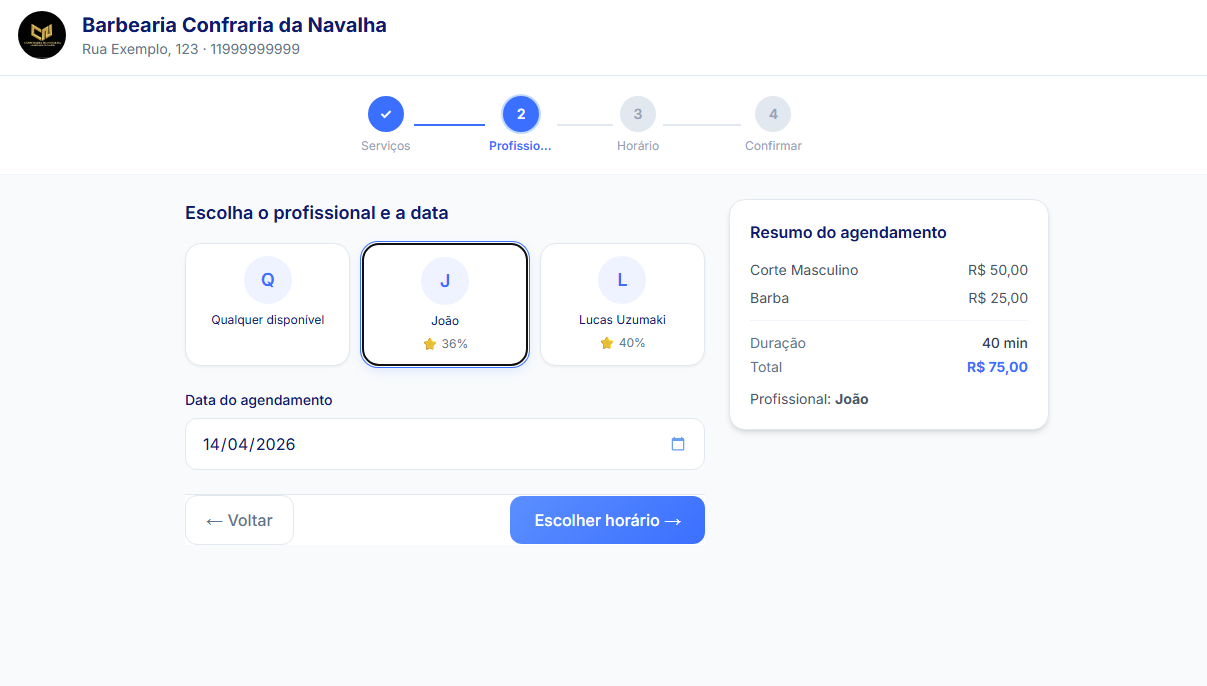Click the Barba summary line
Image resolution: width=1207 pixels, height=686 pixels.
click(x=889, y=298)
